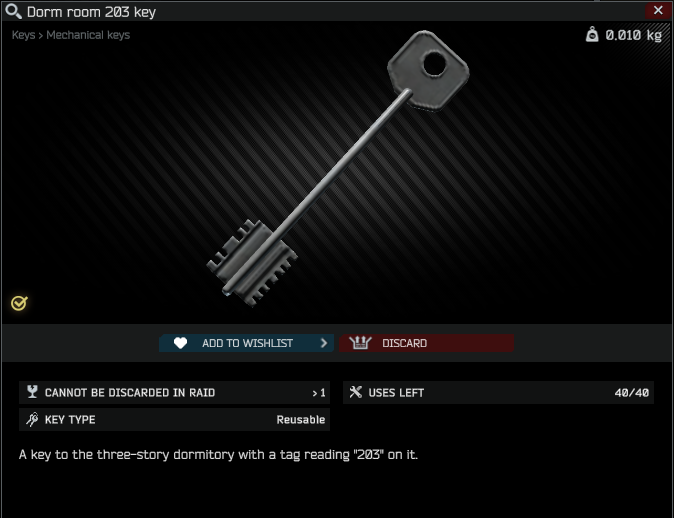Click the crown discard icon

click(x=360, y=343)
